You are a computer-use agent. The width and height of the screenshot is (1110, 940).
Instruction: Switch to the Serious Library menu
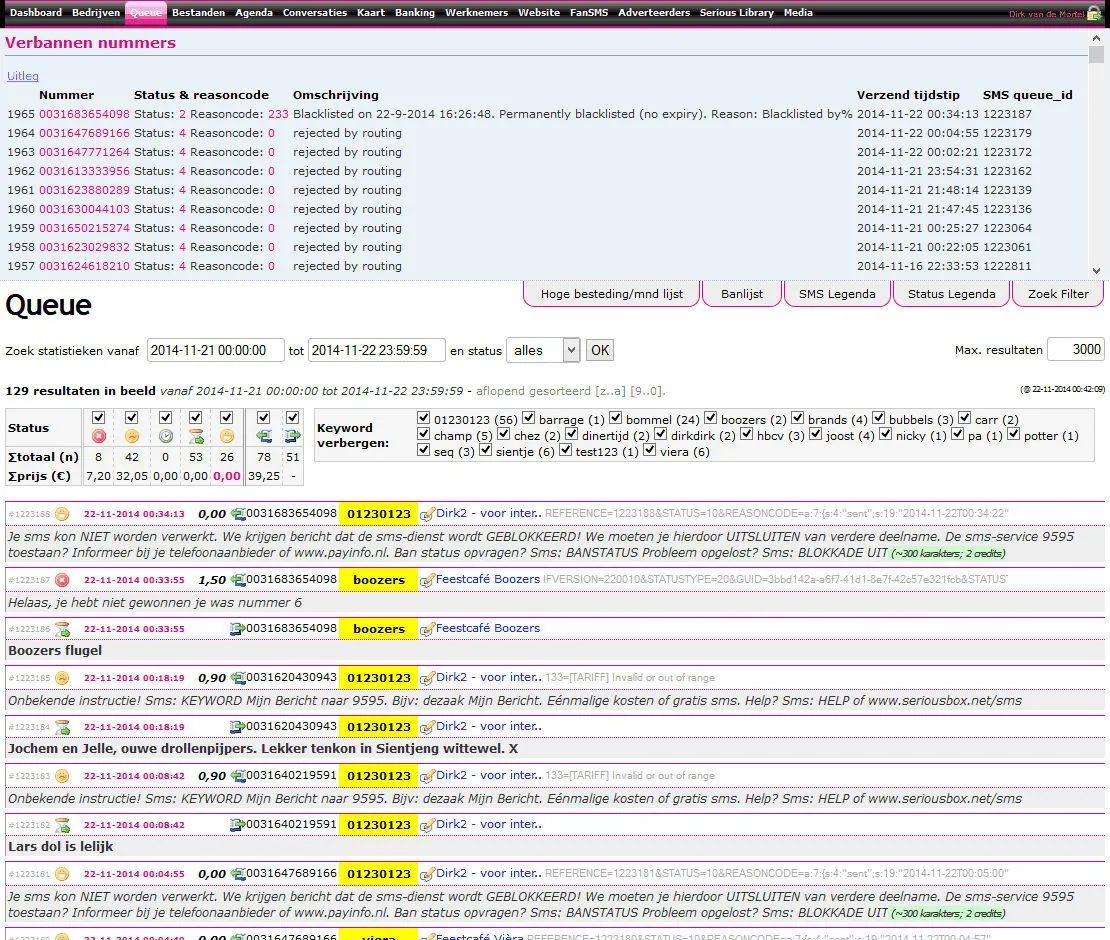[736, 13]
